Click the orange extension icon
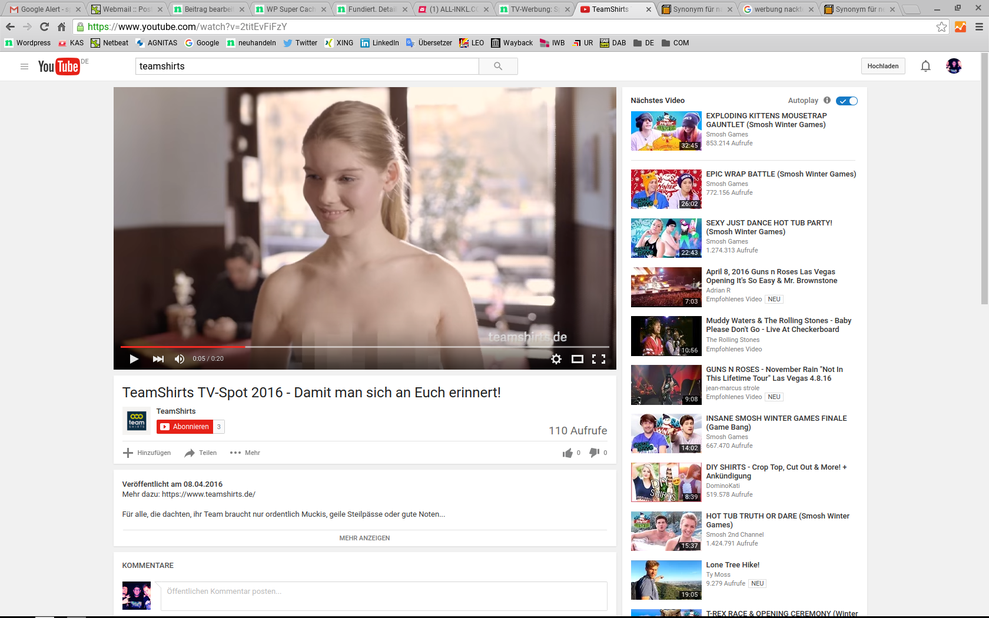The width and height of the screenshot is (989, 618). pos(960,26)
